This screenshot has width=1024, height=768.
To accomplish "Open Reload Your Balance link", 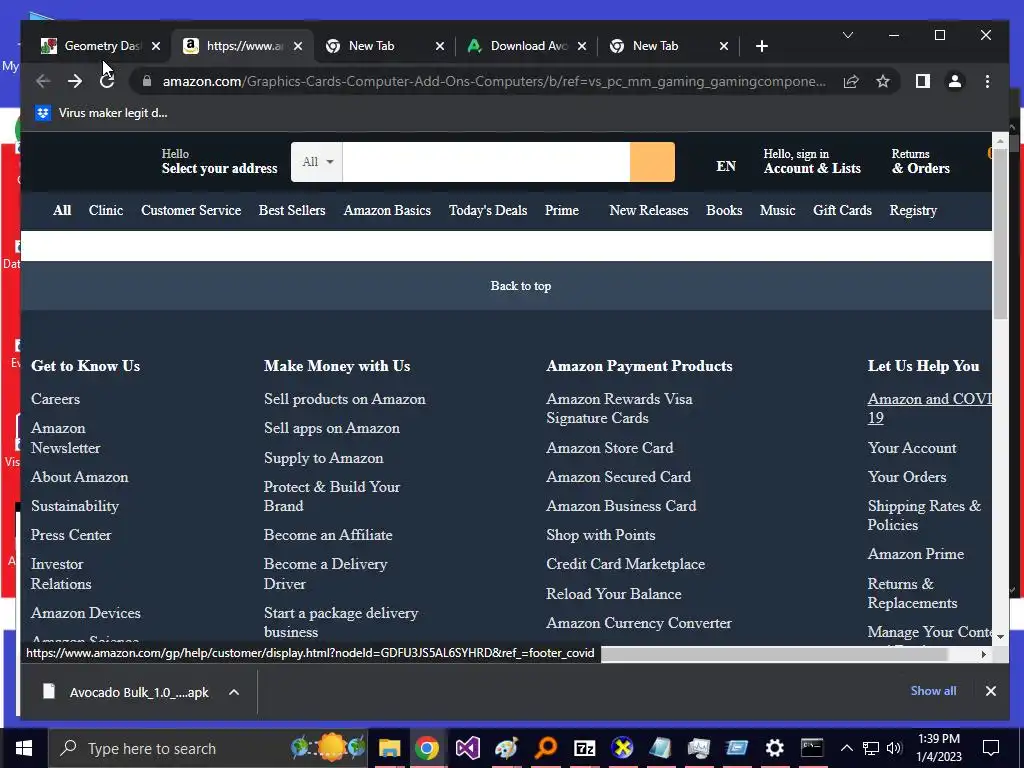I will click(x=613, y=594).
